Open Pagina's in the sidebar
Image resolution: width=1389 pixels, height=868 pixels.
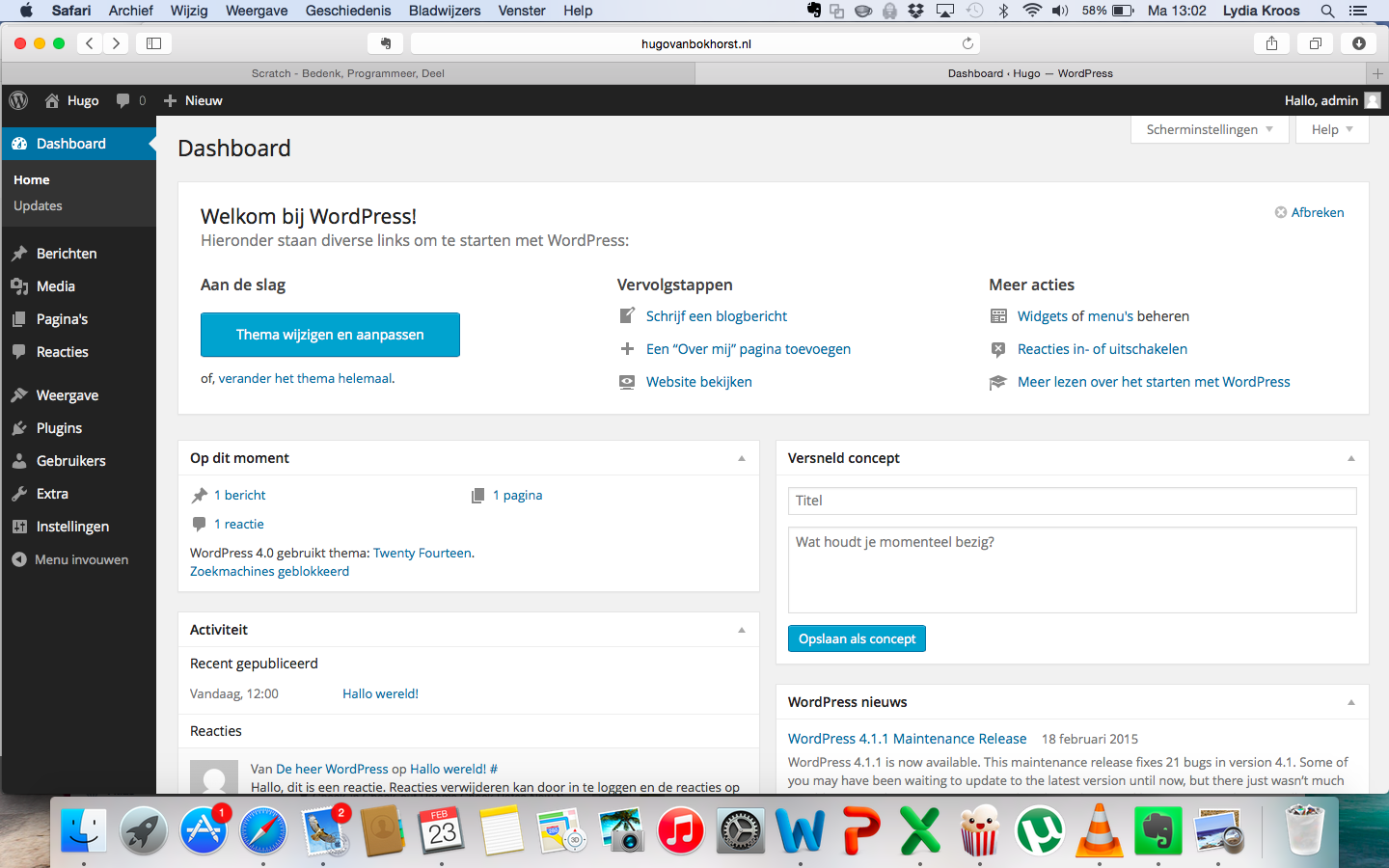click(78, 319)
